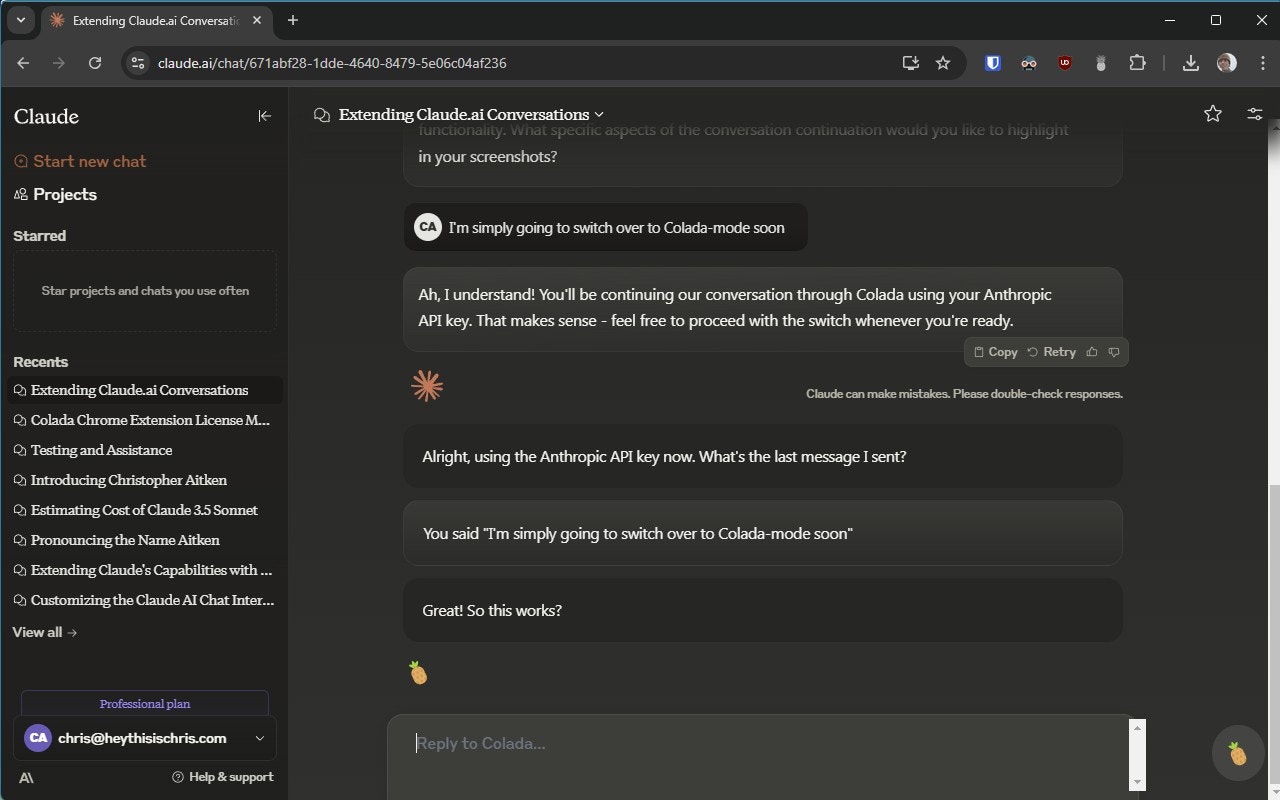The width and height of the screenshot is (1280, 800).
Task: Open the eyeglasses incognito-style extension icon
Action: tap(1029, 63)
